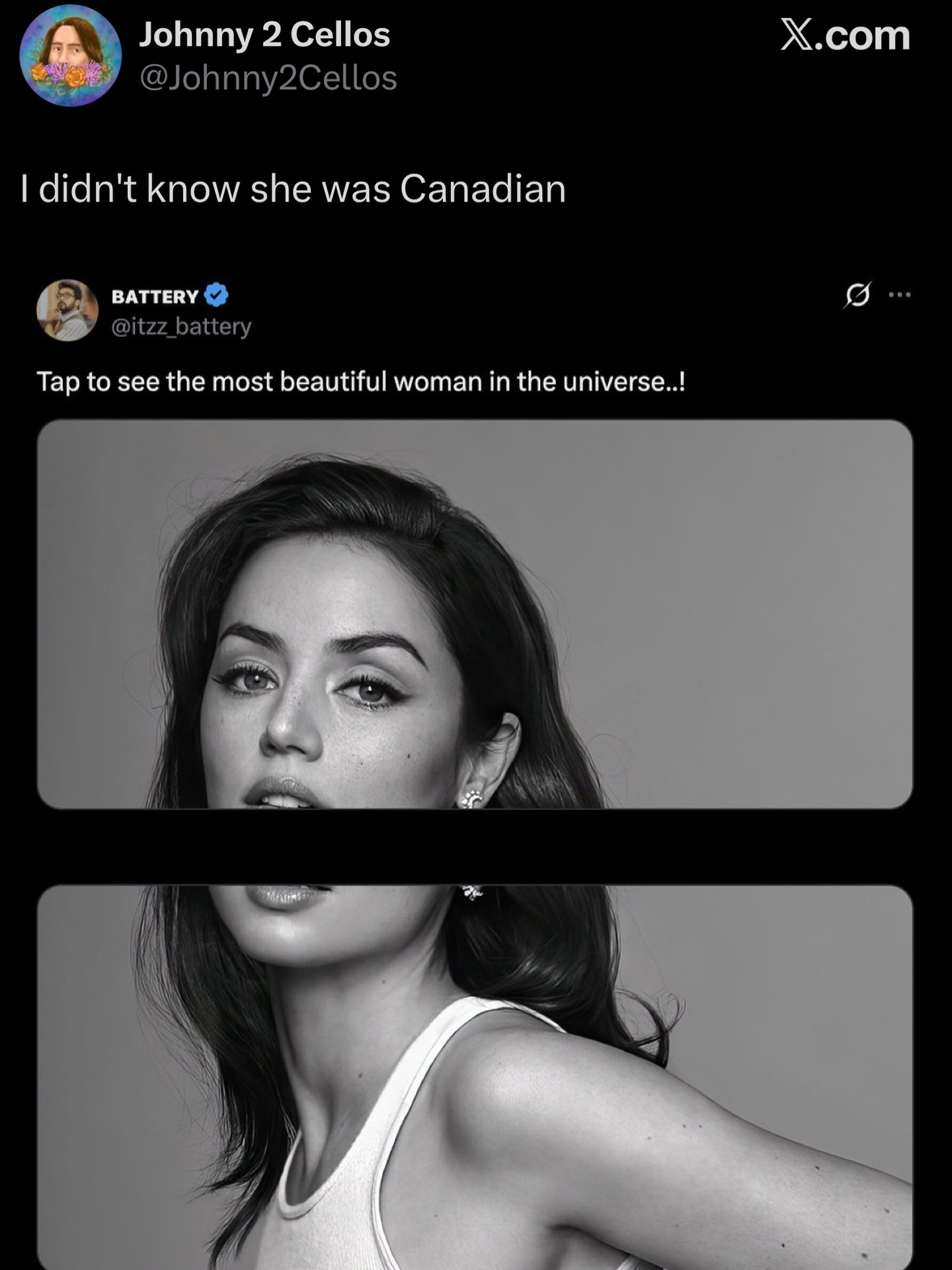Click the blue verified checkmark badge
The width and height of the screenshot is (952, 1270).
(216, 295)
